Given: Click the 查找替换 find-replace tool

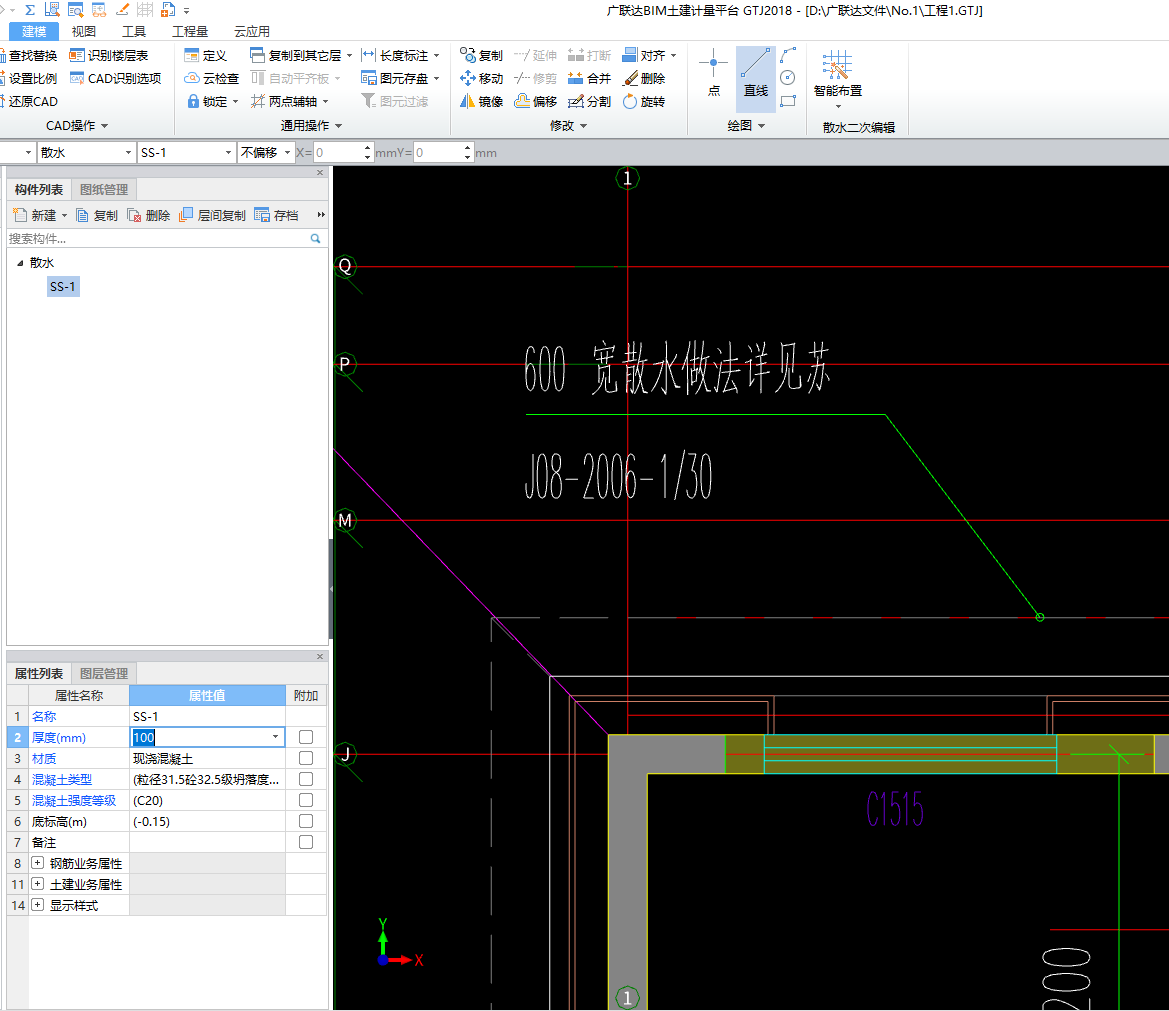Looking at the screenshot, I should 28,55.
